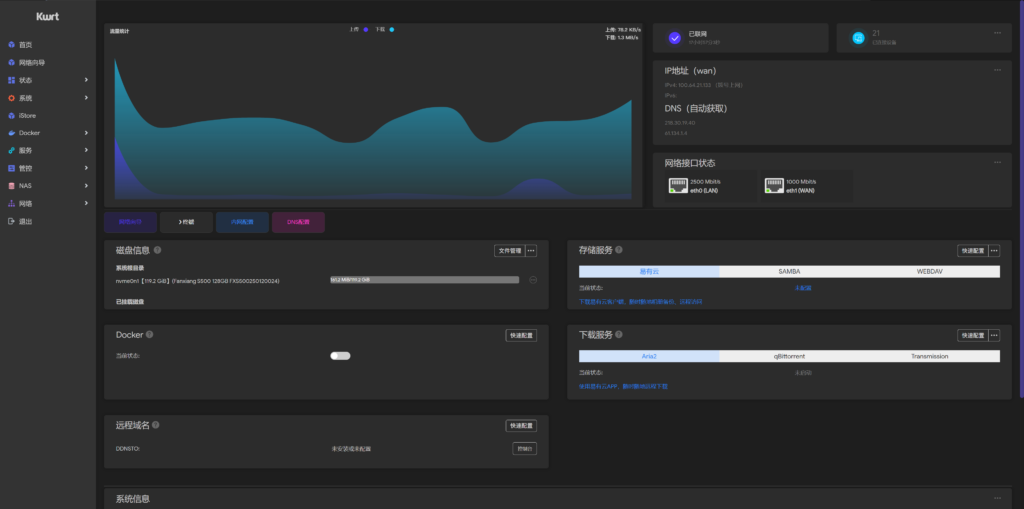This screenshot has width=1024, height=509.
Task: Click the 未配置 status link
Action: [x=803, y=287]
